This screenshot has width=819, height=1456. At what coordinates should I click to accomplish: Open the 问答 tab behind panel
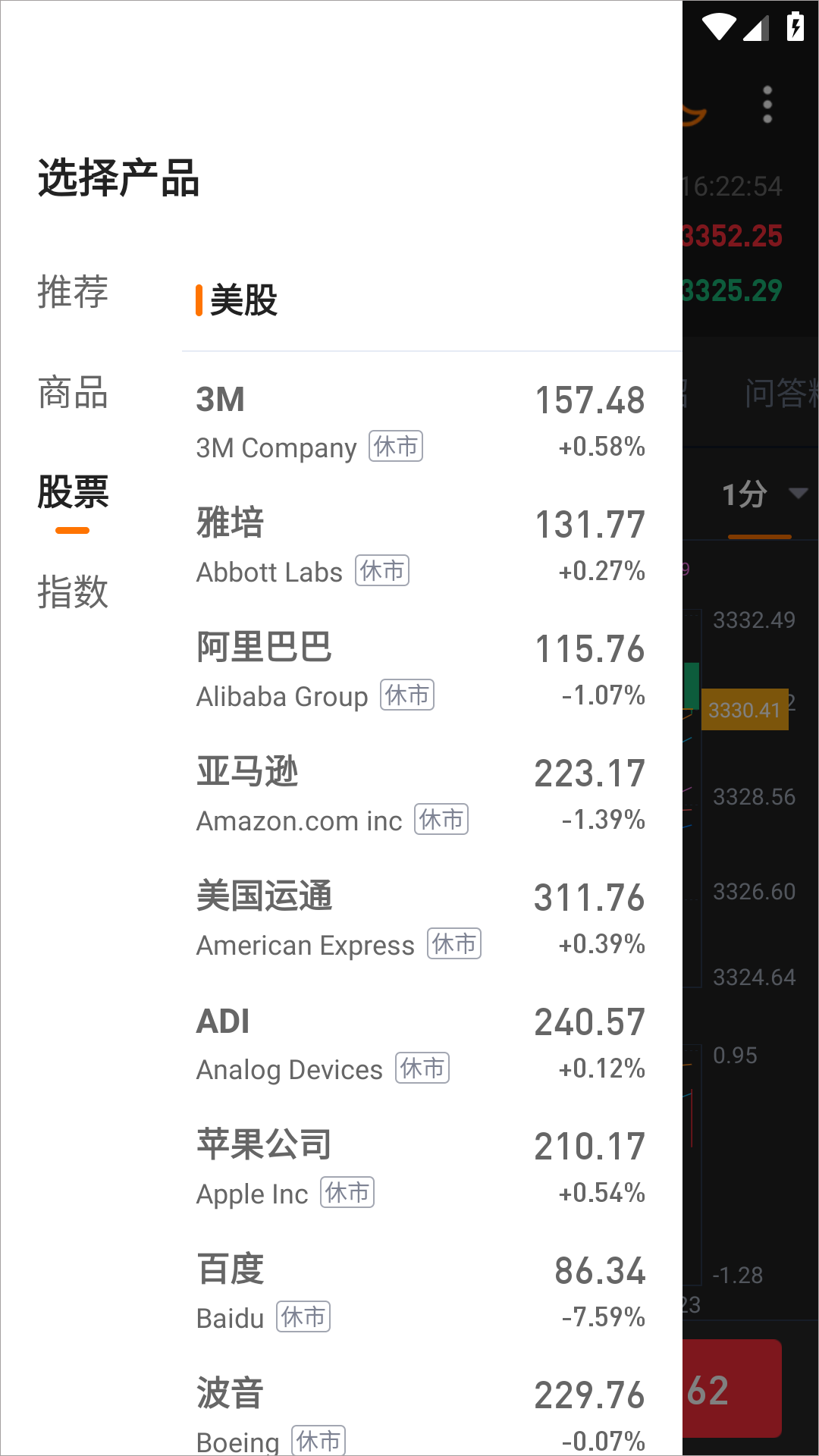click(781, 394)
